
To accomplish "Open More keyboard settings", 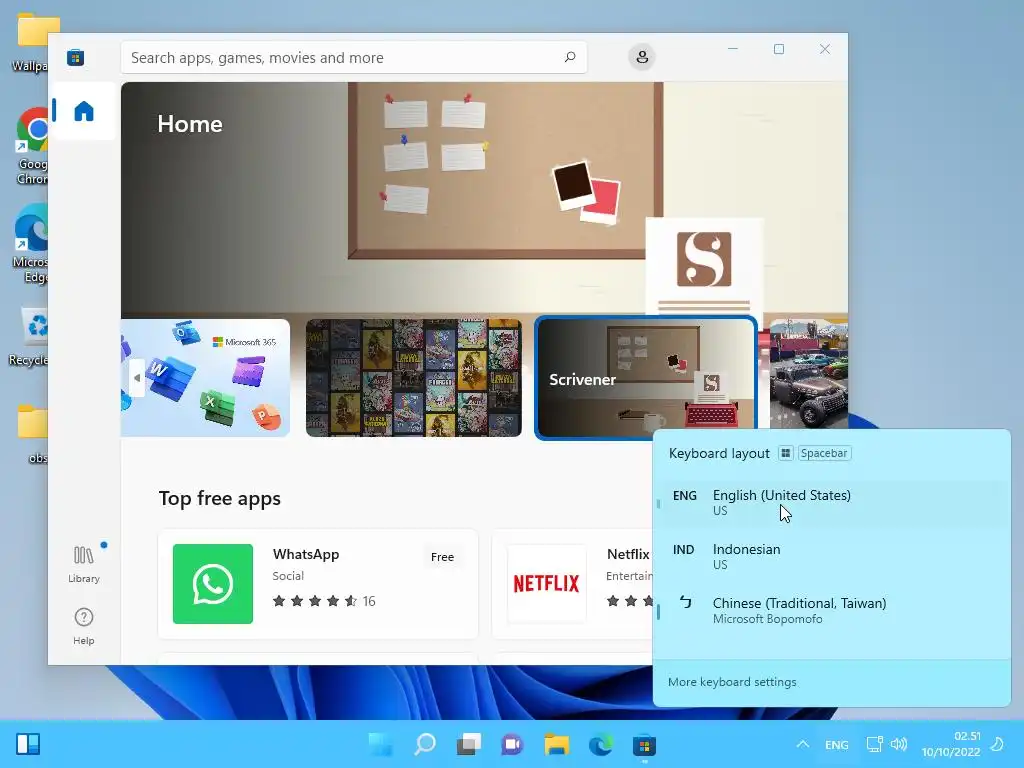I will [x=732, y=682].
